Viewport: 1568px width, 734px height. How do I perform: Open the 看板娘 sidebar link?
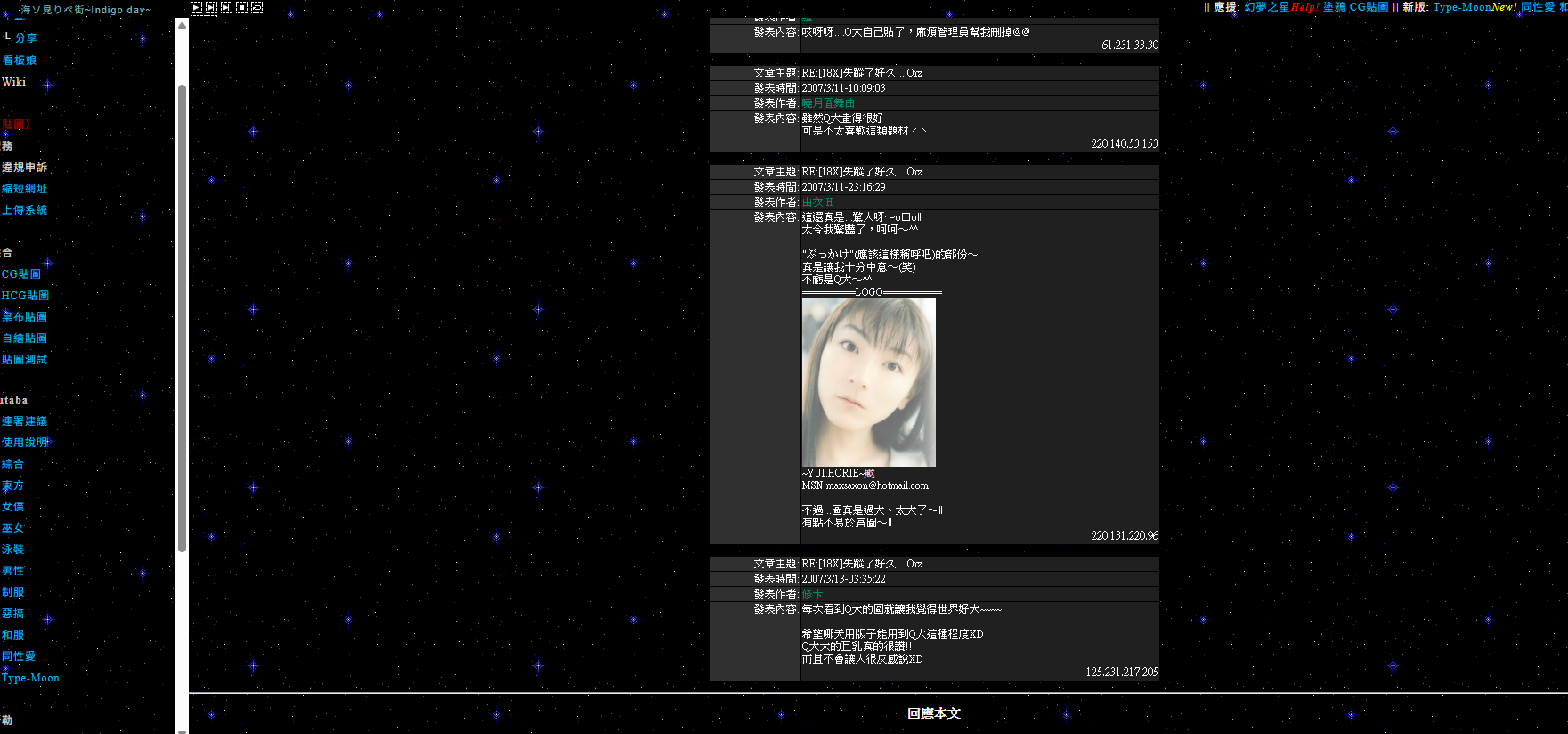click(x=19, y=61)
